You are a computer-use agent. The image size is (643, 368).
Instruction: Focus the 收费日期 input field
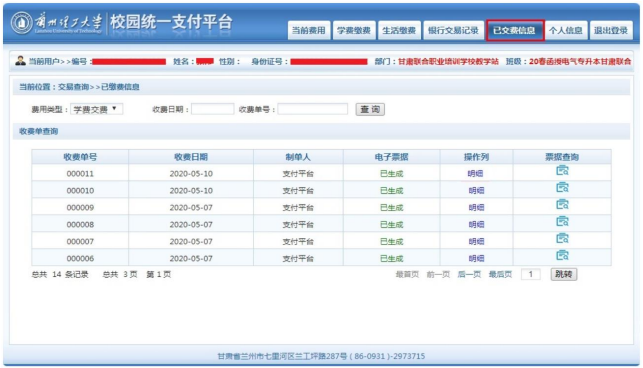coord(212,109)
